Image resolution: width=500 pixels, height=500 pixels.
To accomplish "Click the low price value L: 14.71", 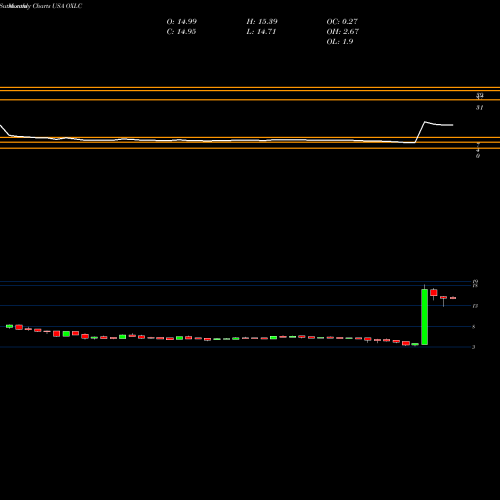I will click(261, 32).
